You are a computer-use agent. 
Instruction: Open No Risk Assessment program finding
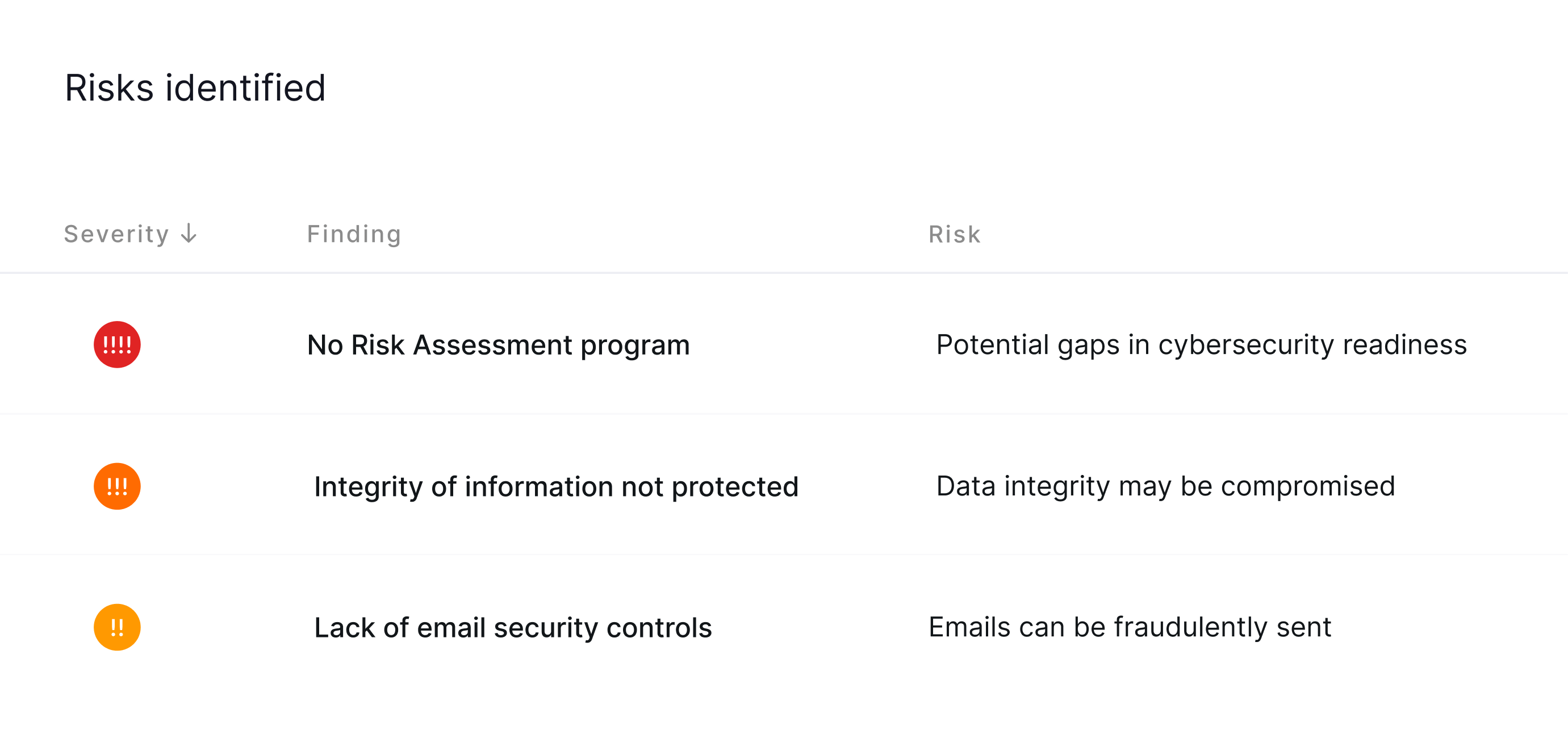498,345
